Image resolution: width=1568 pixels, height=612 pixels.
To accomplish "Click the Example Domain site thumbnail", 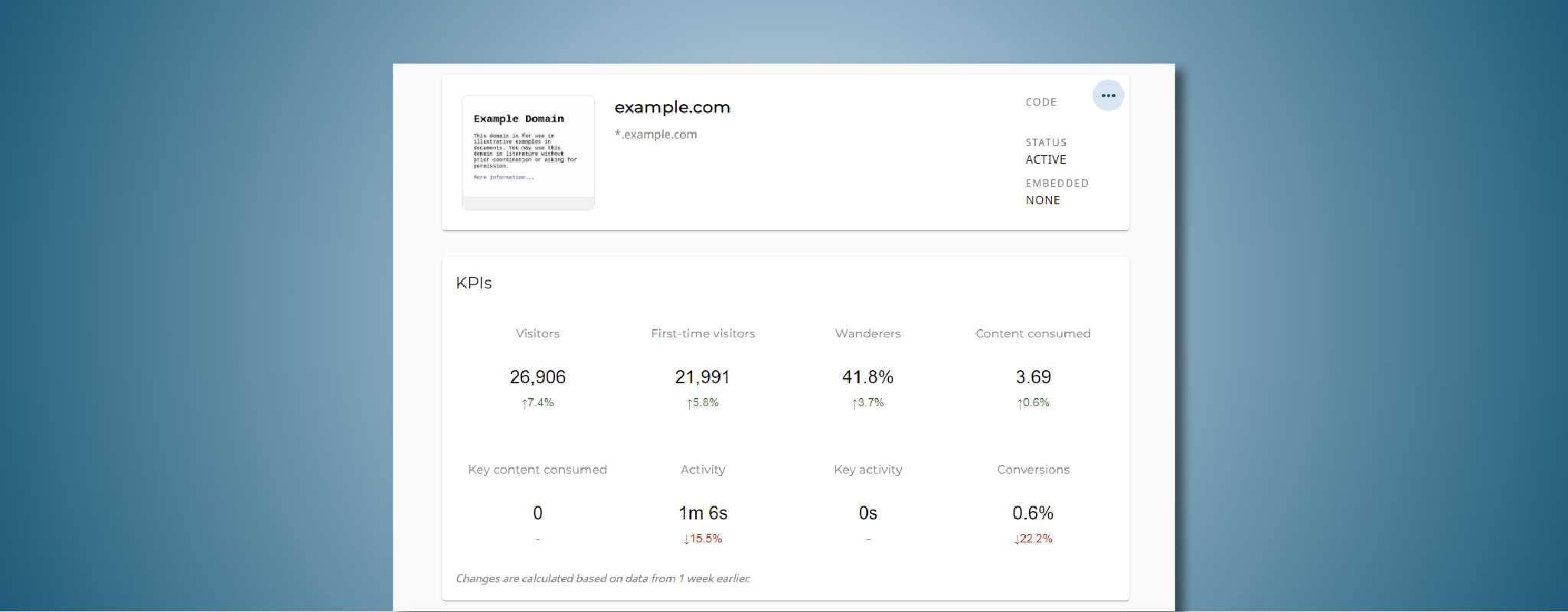I will pyautogui.click(x=528, y=151).
